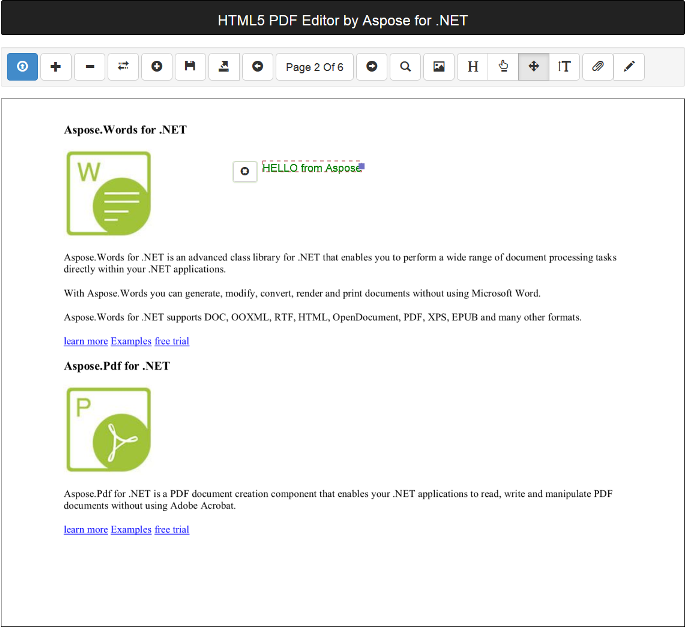This screenshot has height=628, width=686.
Task: Open Examples link under Aspose.Words
Action: [x=131, y=341]
